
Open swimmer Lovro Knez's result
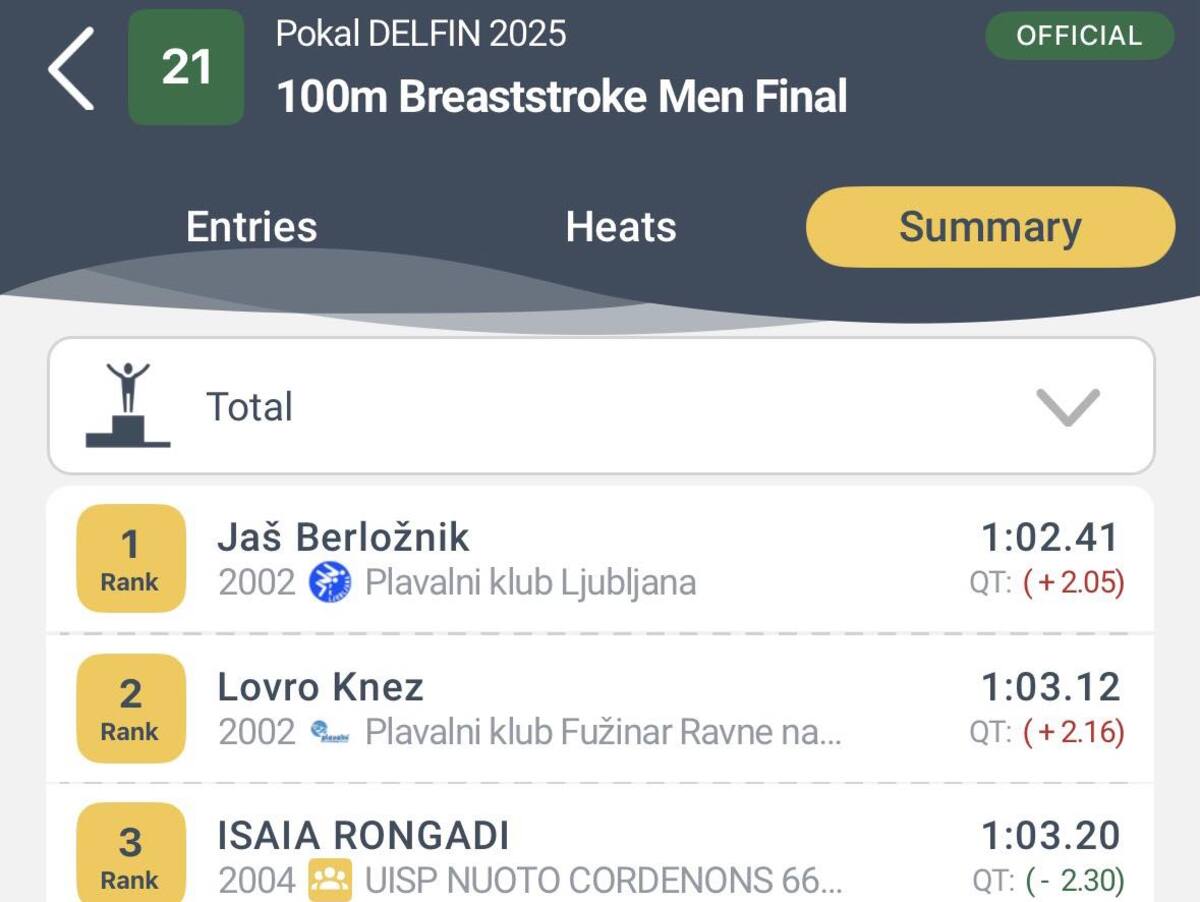pyautogui.click(x=321, y=688)
